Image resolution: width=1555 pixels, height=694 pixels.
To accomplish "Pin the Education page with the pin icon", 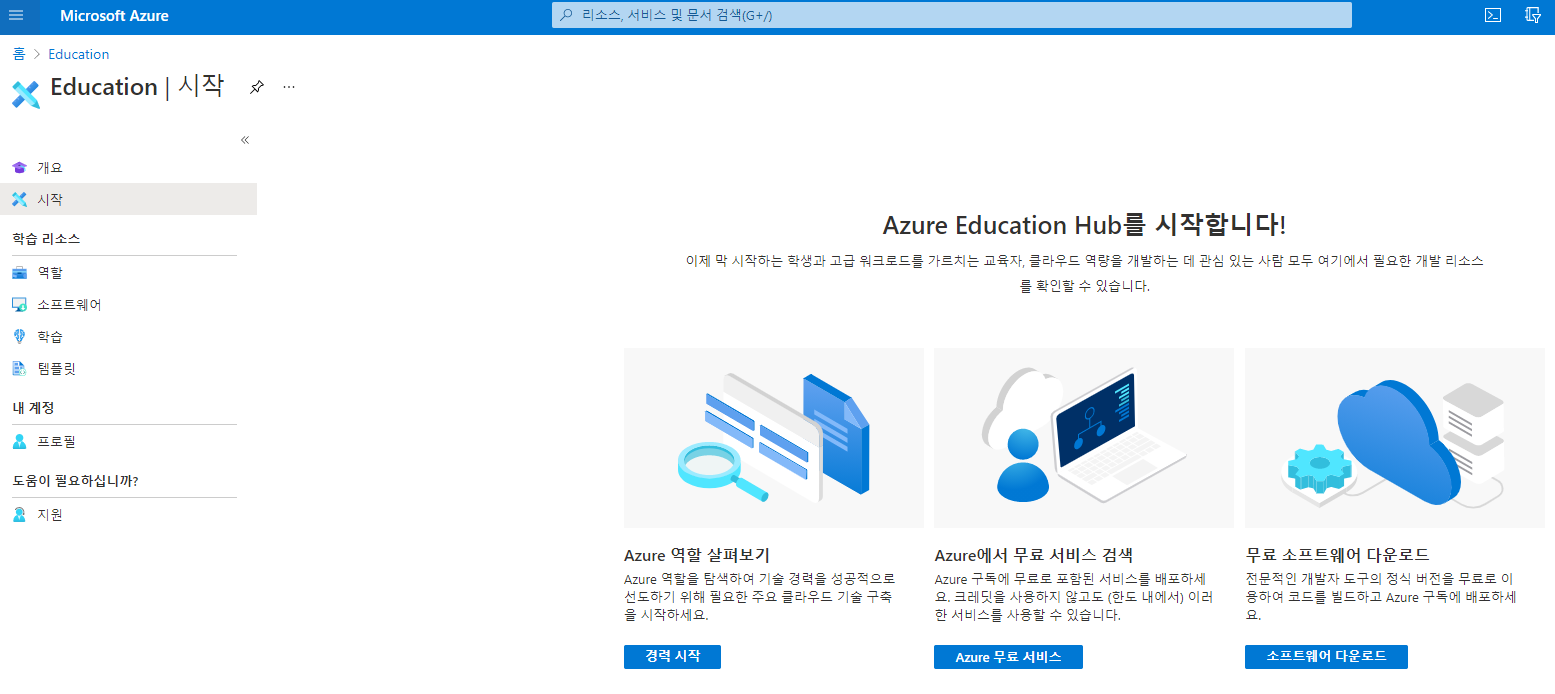I will point(257,88).
